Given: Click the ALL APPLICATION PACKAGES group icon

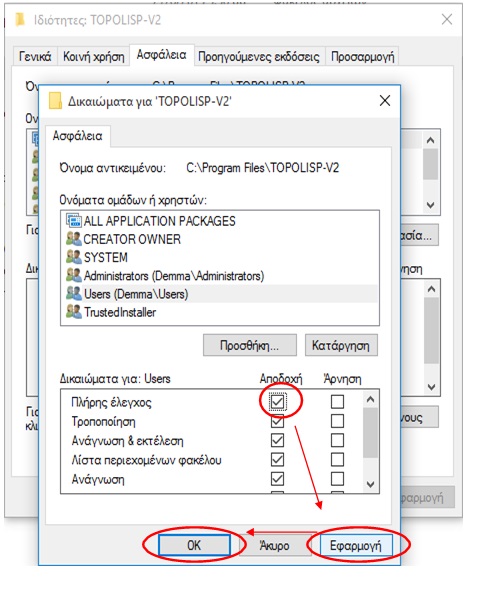Looking at the screenshot, I should pos(73,220).
